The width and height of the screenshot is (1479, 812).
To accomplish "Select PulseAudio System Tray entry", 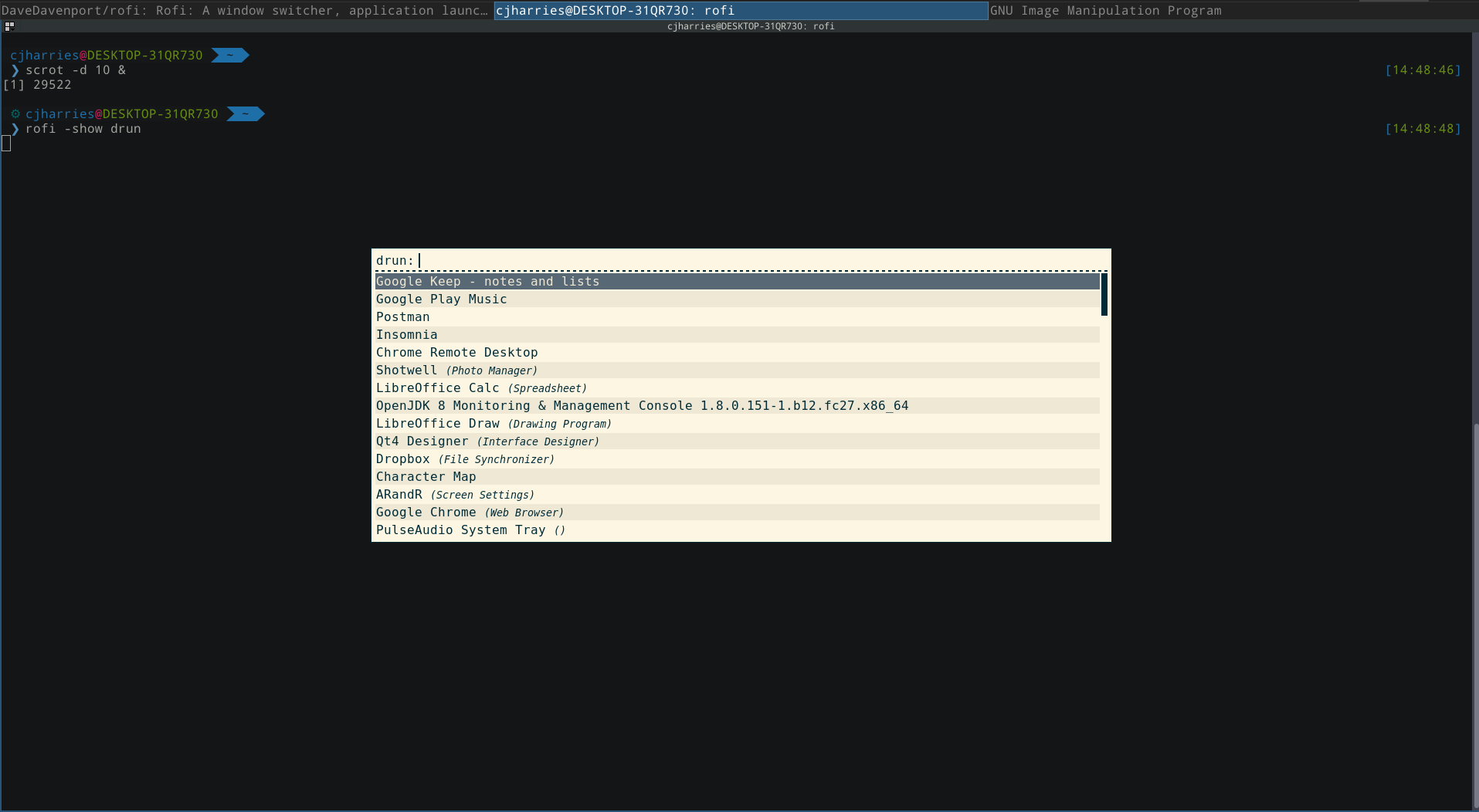I will (738, 530).
